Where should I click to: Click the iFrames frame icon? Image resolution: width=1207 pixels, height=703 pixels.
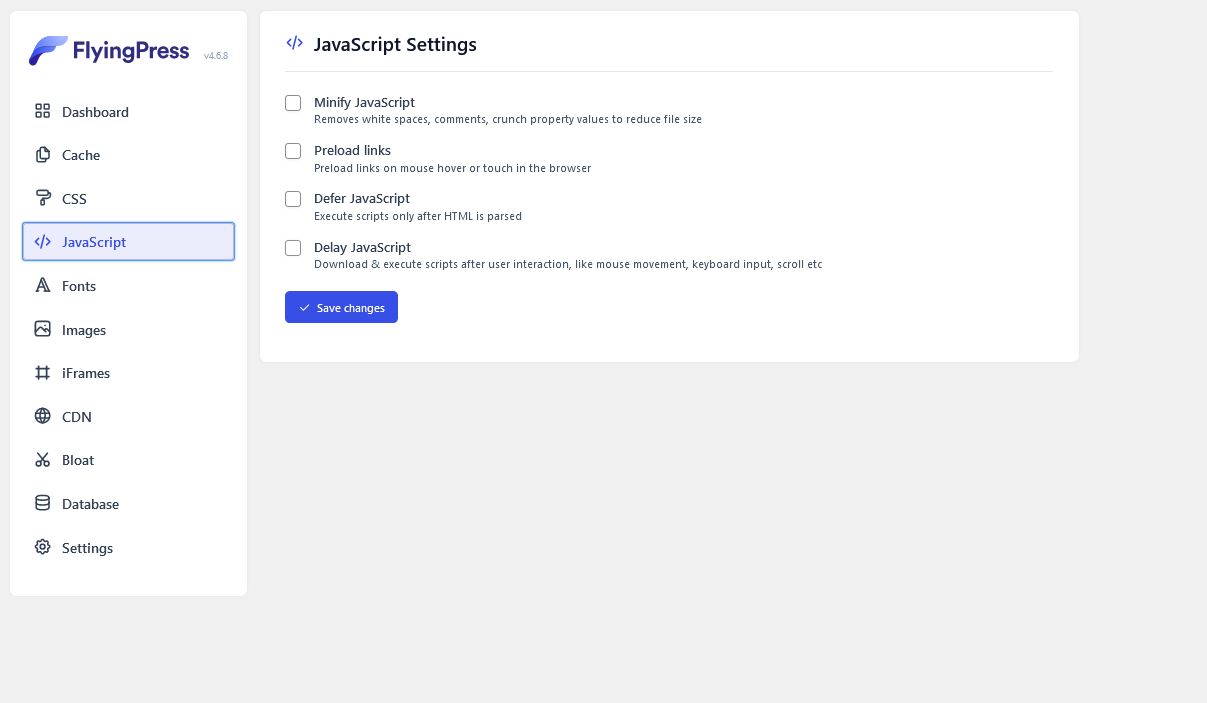coord(42,372)
